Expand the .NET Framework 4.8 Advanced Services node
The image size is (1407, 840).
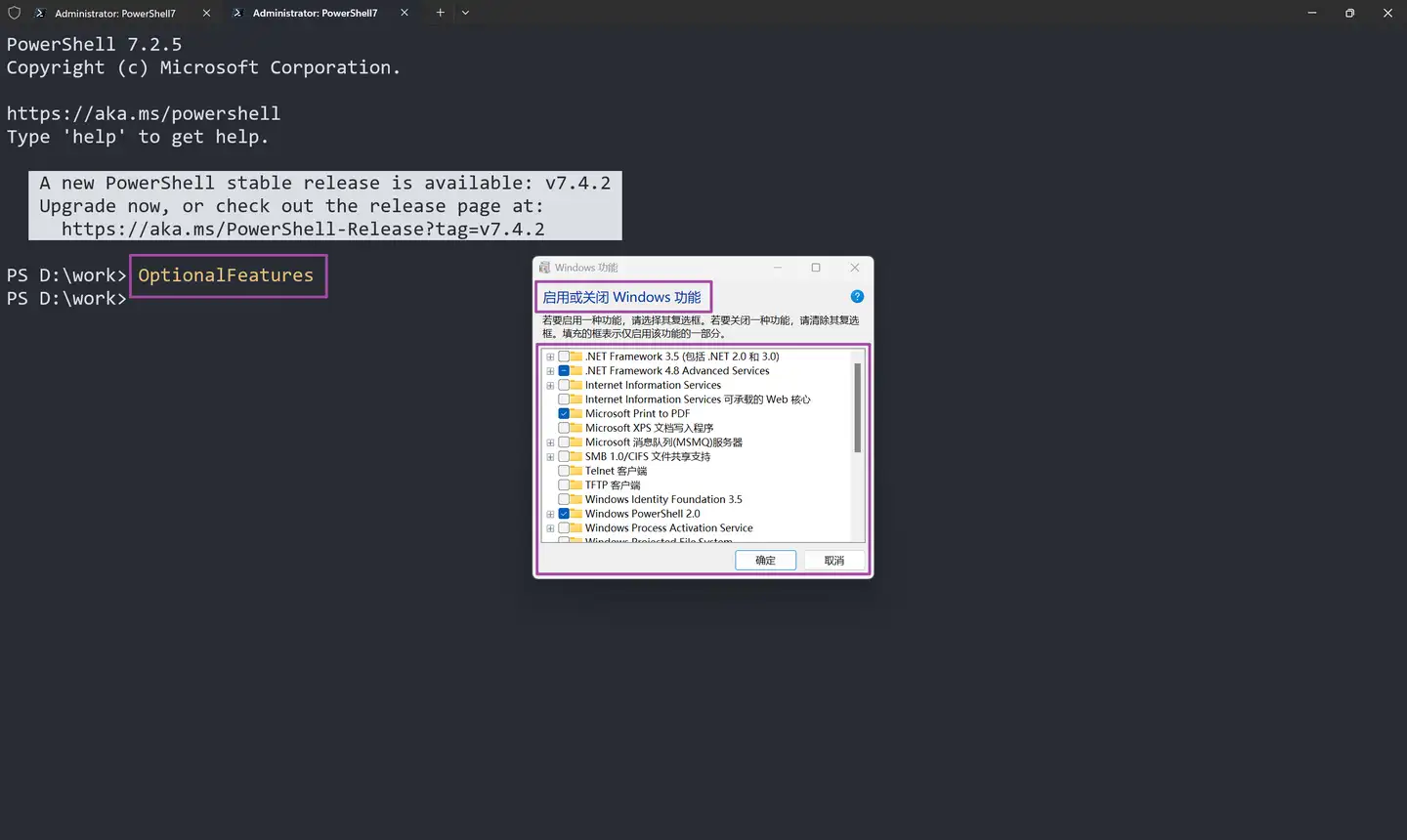click(550, 371)
